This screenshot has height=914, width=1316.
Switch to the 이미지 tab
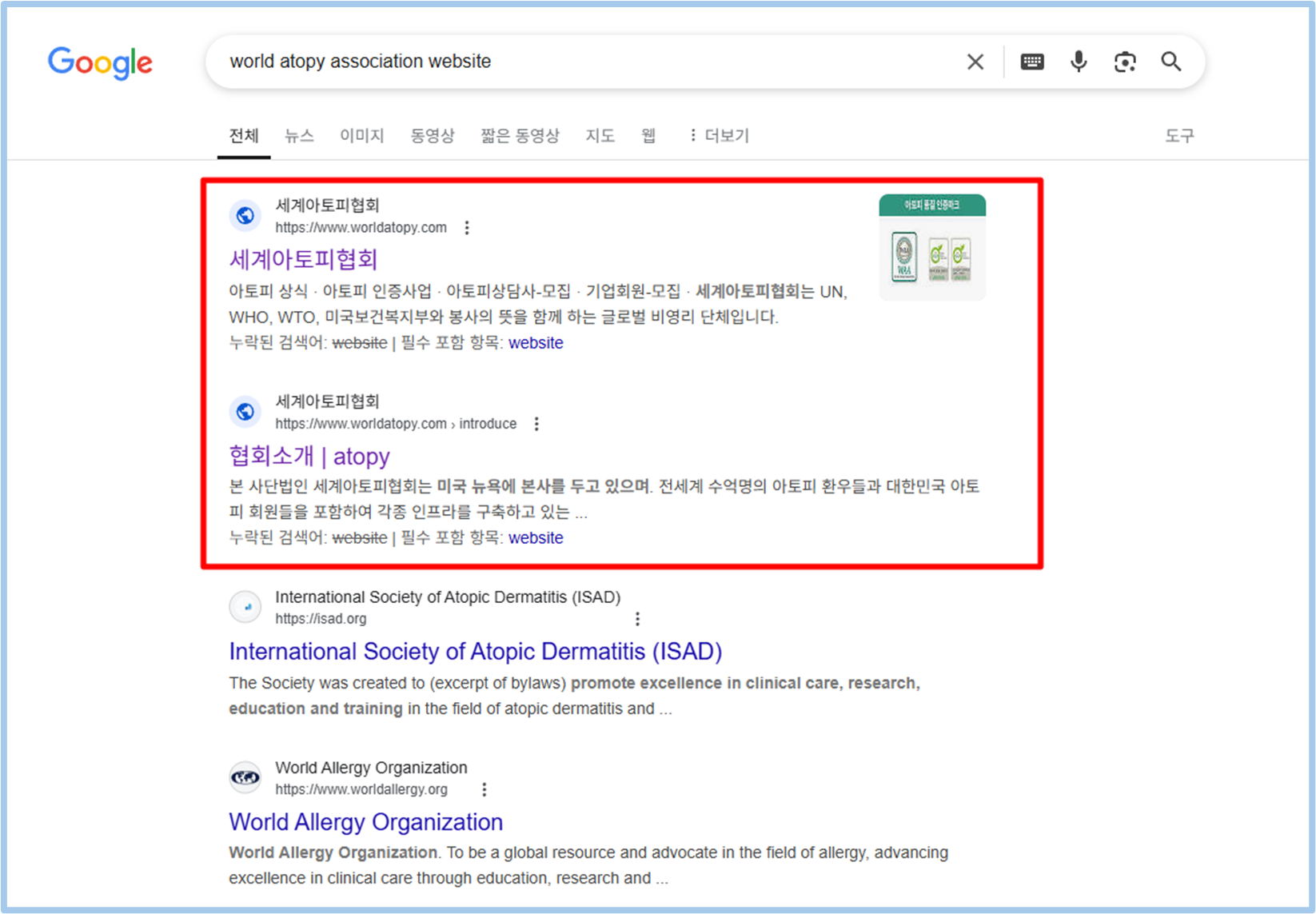361,136
